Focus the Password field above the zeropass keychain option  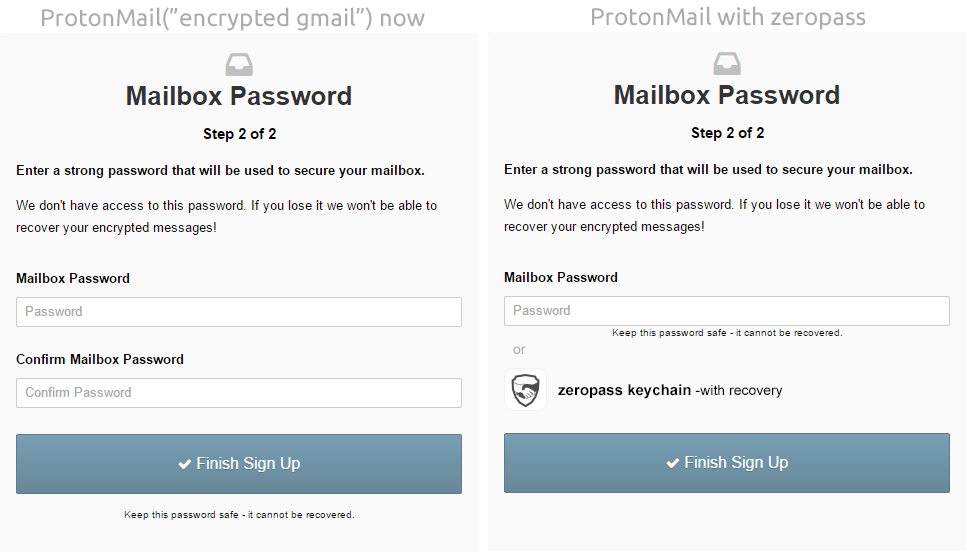tap(727, 311)
